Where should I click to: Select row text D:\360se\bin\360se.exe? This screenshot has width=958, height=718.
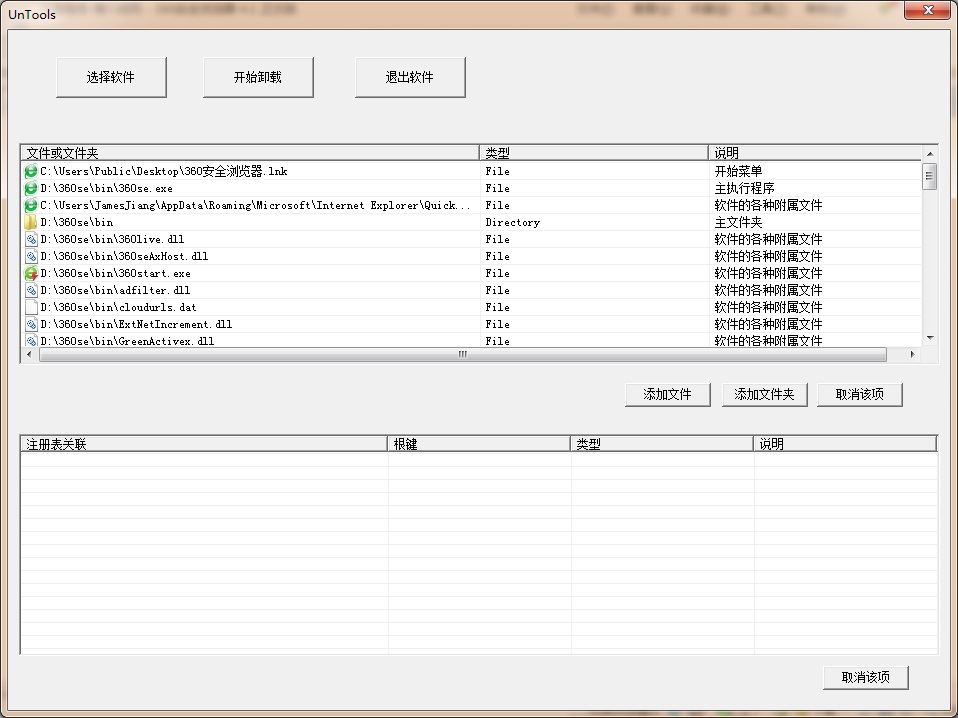pyautogui.click(x=106, y=188)
